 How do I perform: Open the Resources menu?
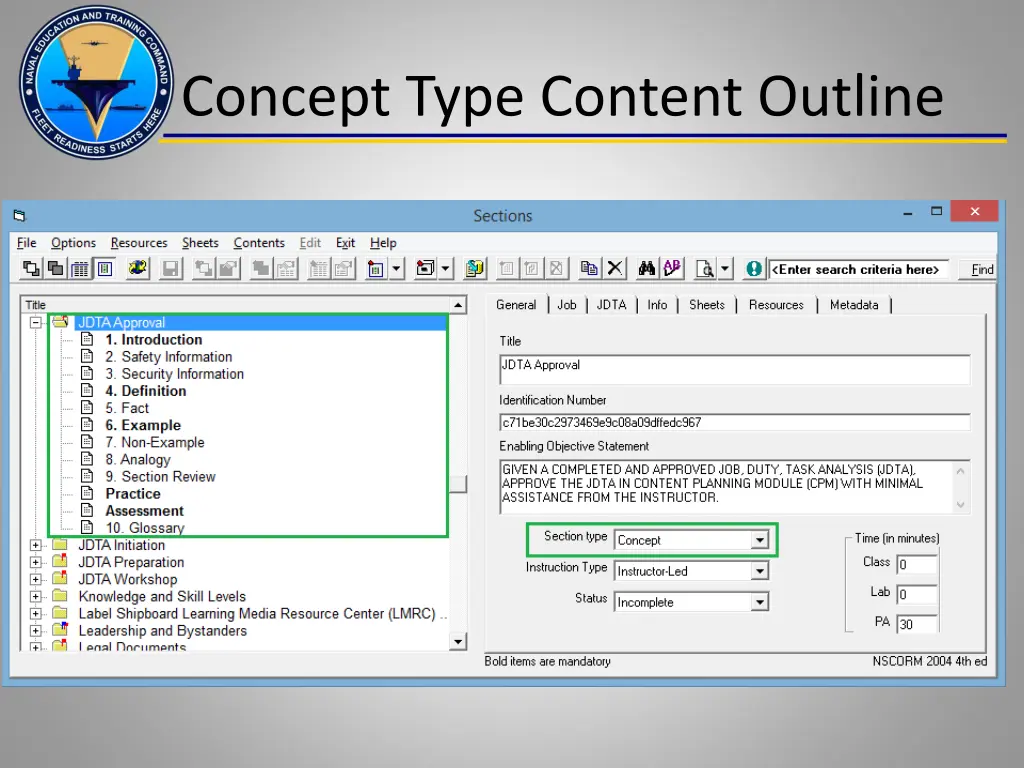[x=138, y=243]
